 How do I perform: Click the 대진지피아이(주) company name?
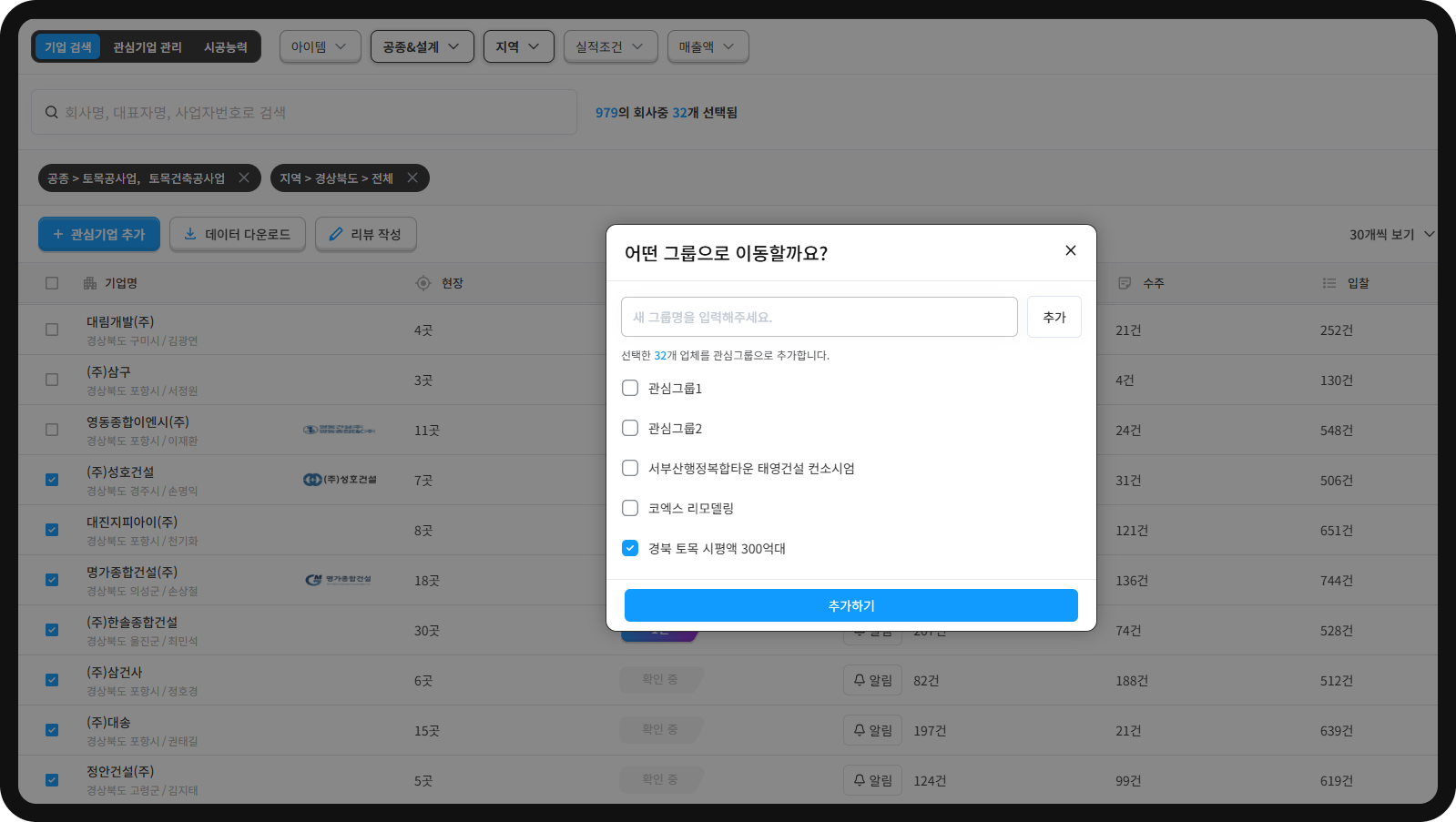(132, 522)
